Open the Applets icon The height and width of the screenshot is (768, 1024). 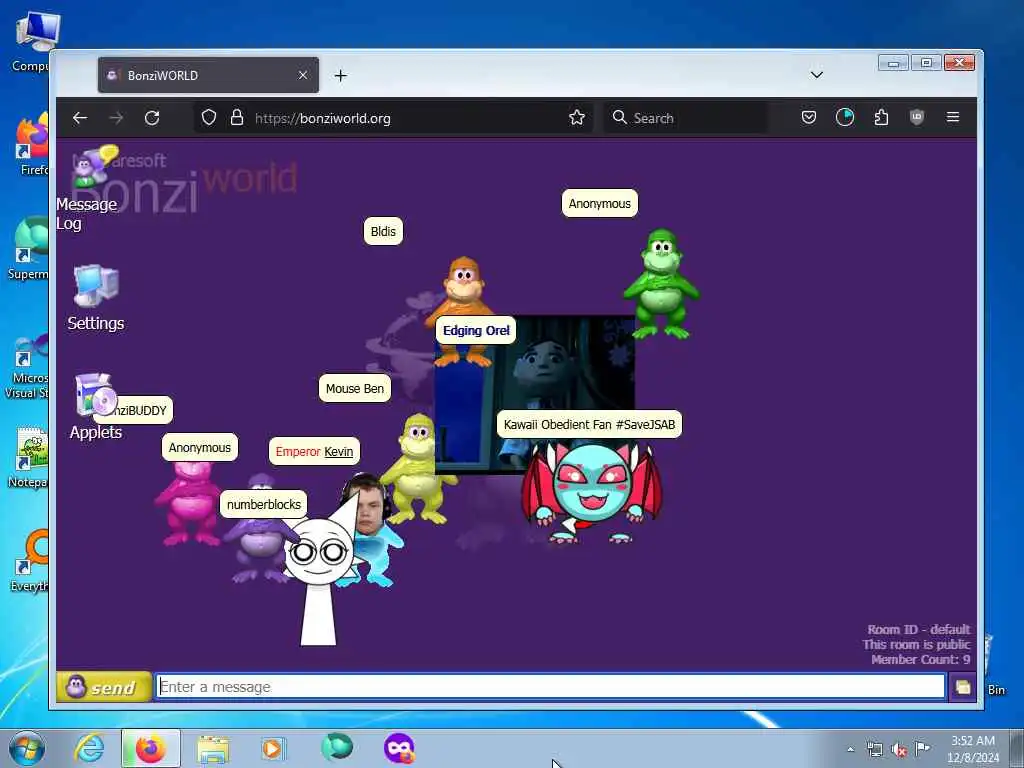click(x=95, y=406)
